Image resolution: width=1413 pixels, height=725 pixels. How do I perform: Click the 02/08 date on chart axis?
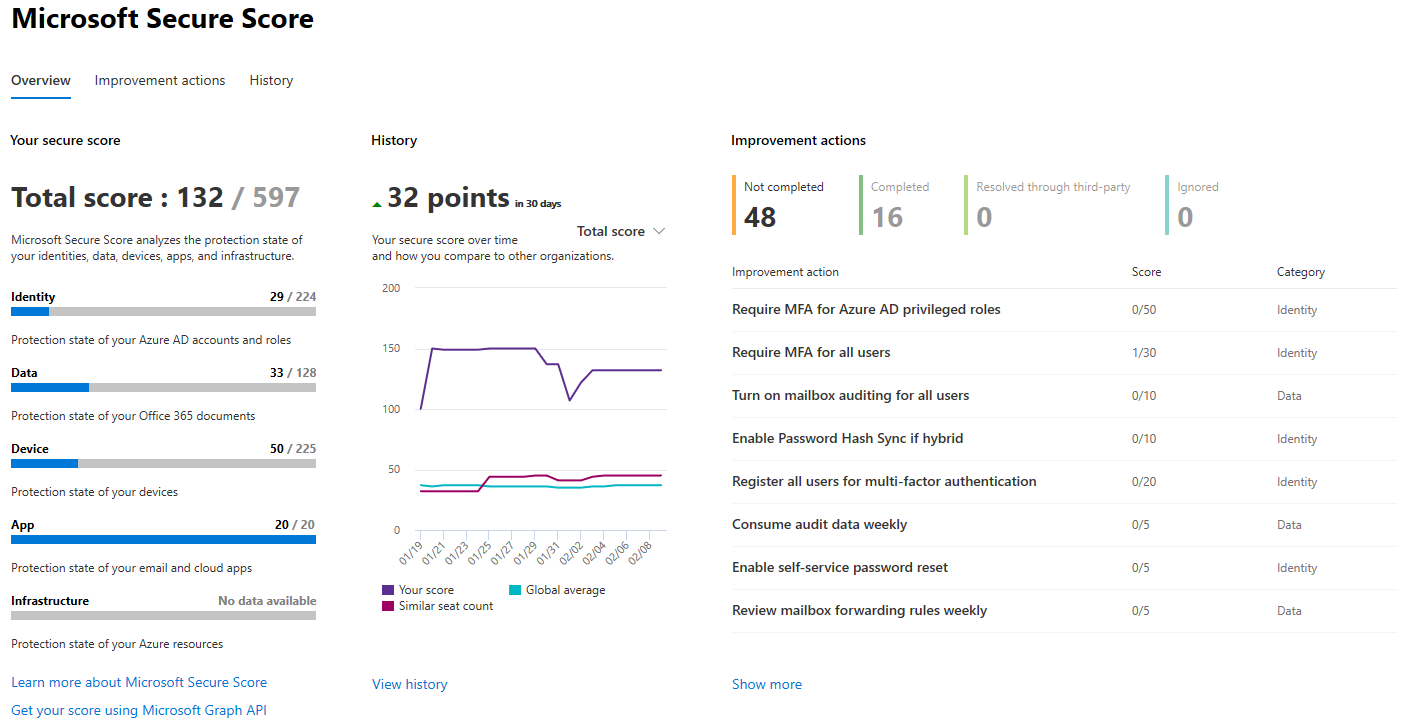click(x=640, y=551)
